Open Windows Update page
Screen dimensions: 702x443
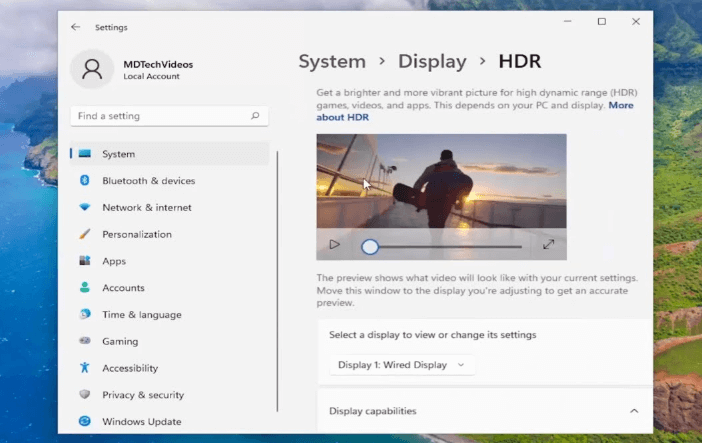pos(141,422)
